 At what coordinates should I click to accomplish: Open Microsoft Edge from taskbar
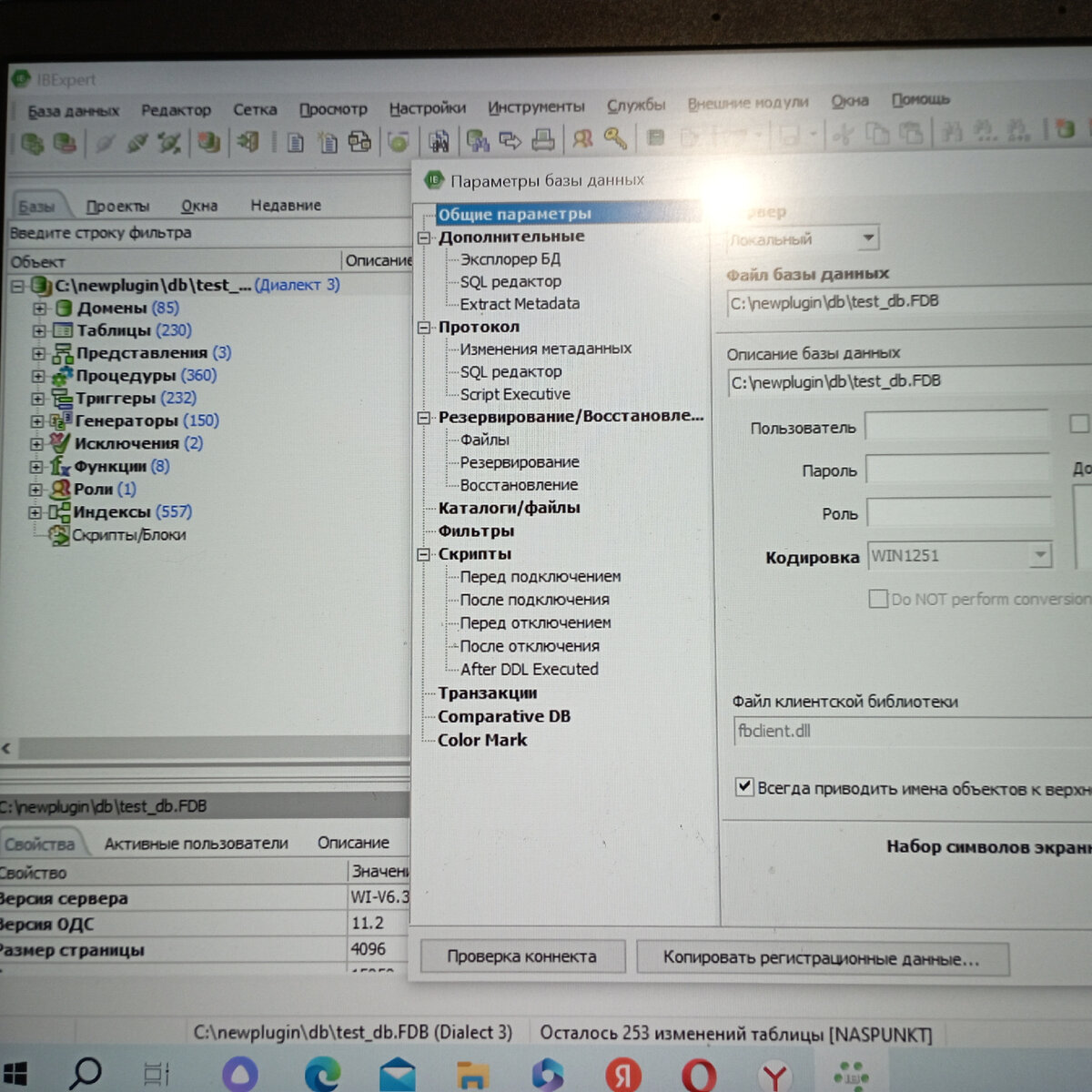pyautogui.click(x=321, y=1075)
